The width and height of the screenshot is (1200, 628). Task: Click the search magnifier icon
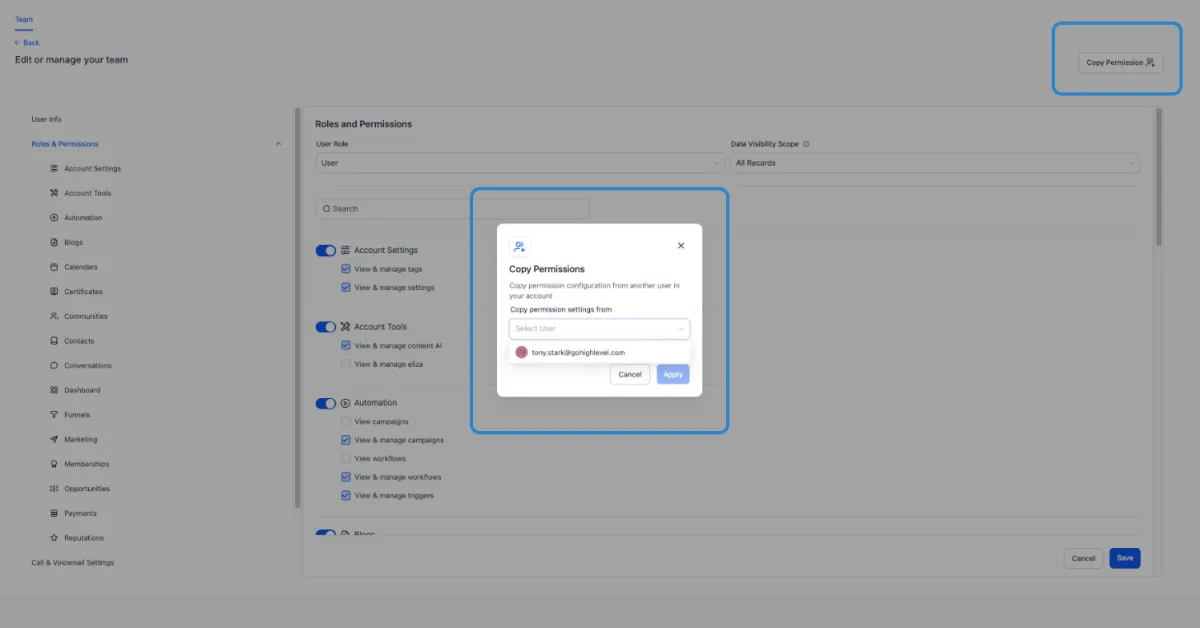(x=326, y=209)
